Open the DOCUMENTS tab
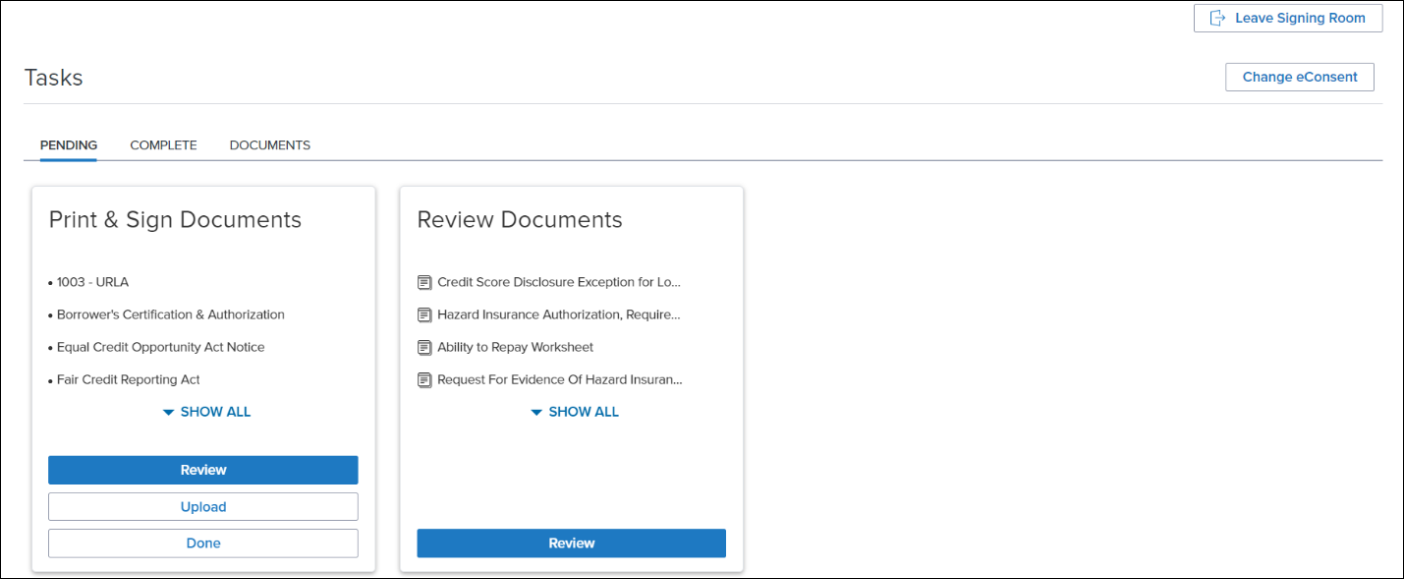 [269, 145]
